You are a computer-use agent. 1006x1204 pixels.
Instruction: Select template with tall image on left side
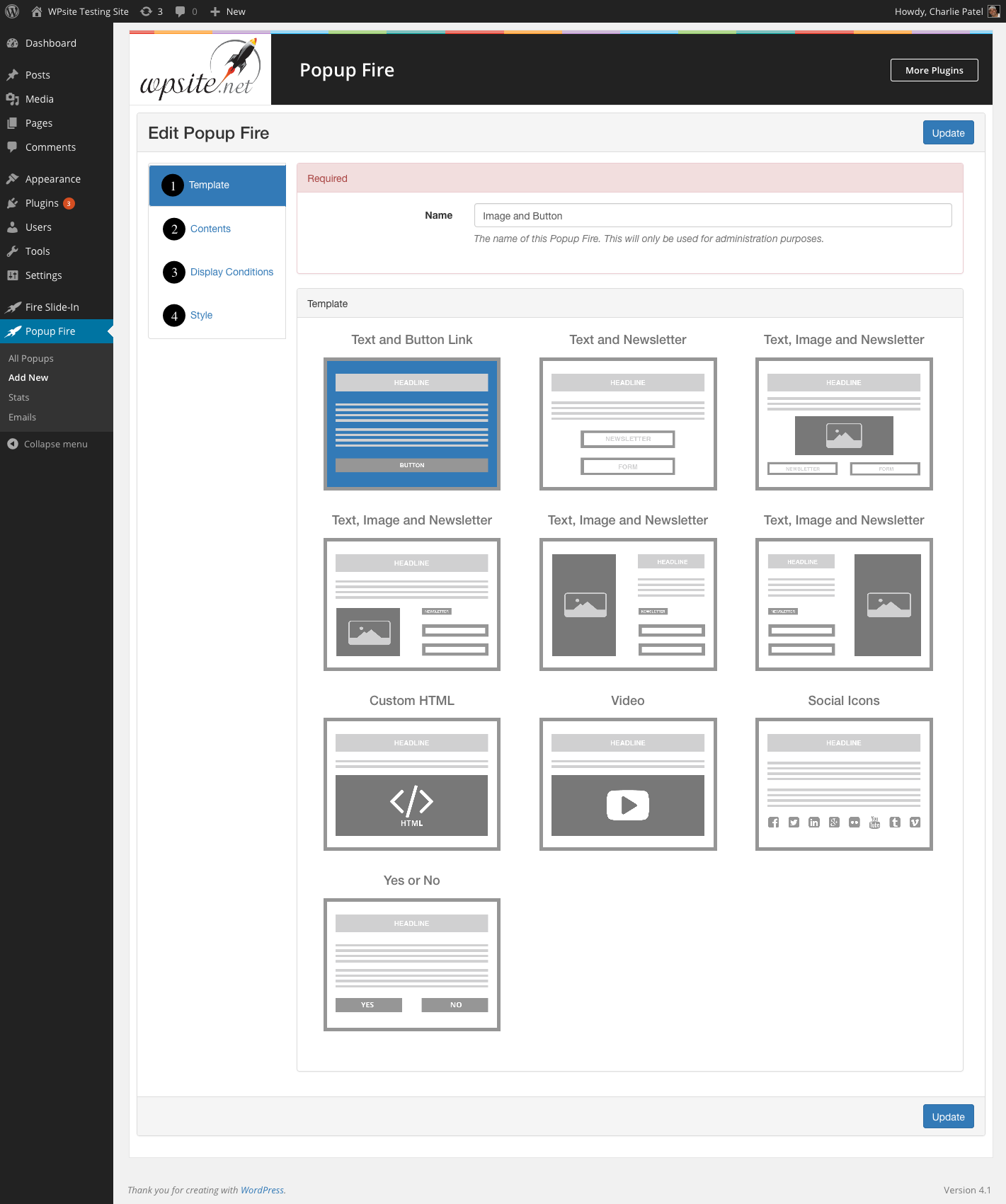(628, 604)
